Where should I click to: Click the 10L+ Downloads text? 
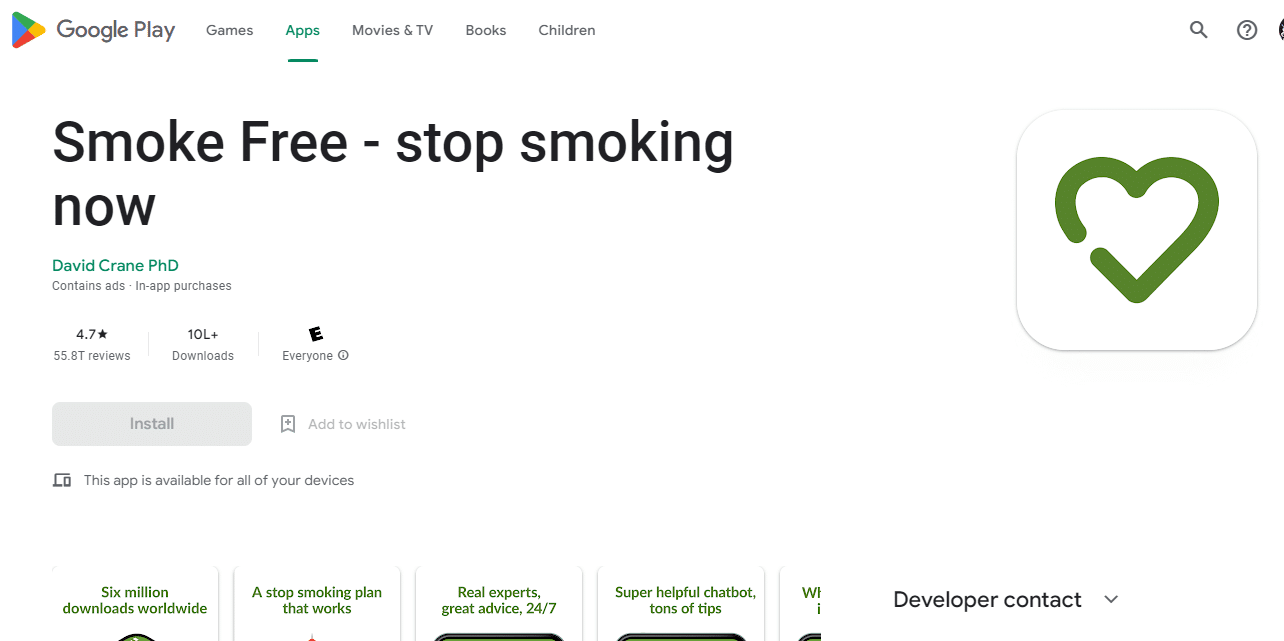tap(203, 344)
